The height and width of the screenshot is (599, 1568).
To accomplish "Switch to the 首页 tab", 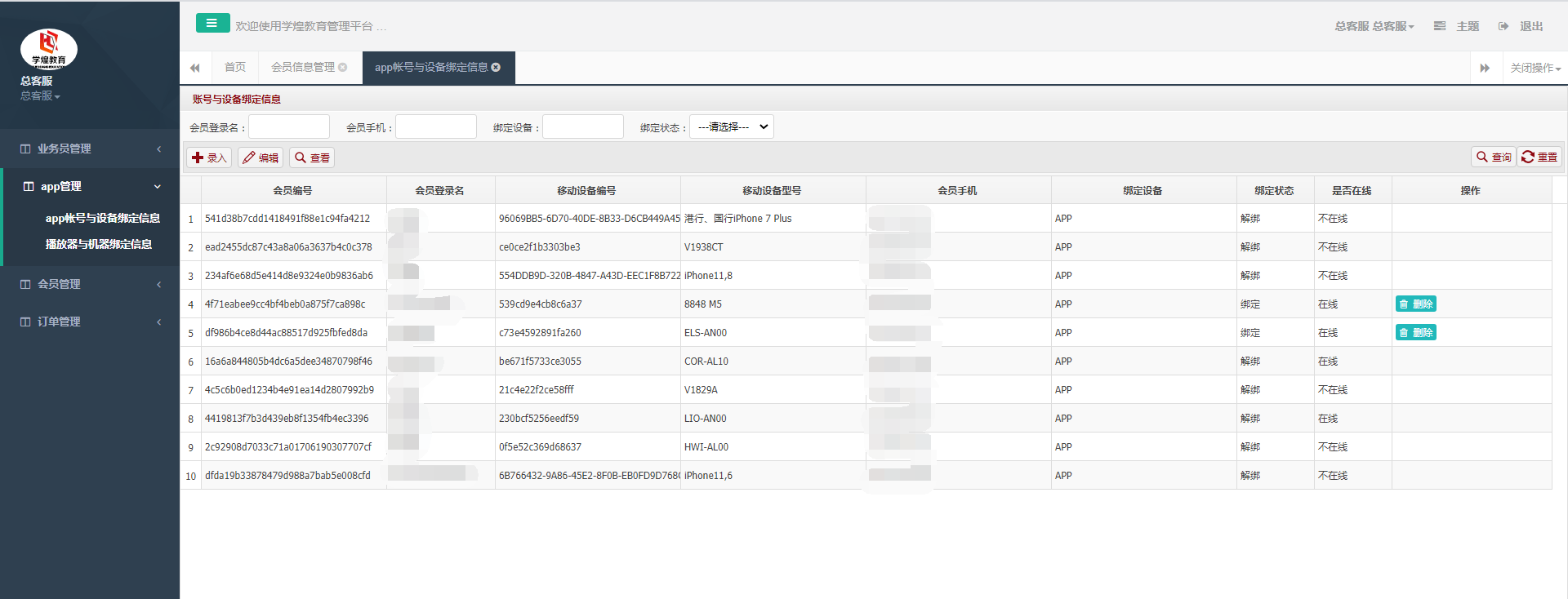I will [x=235, y=67].
